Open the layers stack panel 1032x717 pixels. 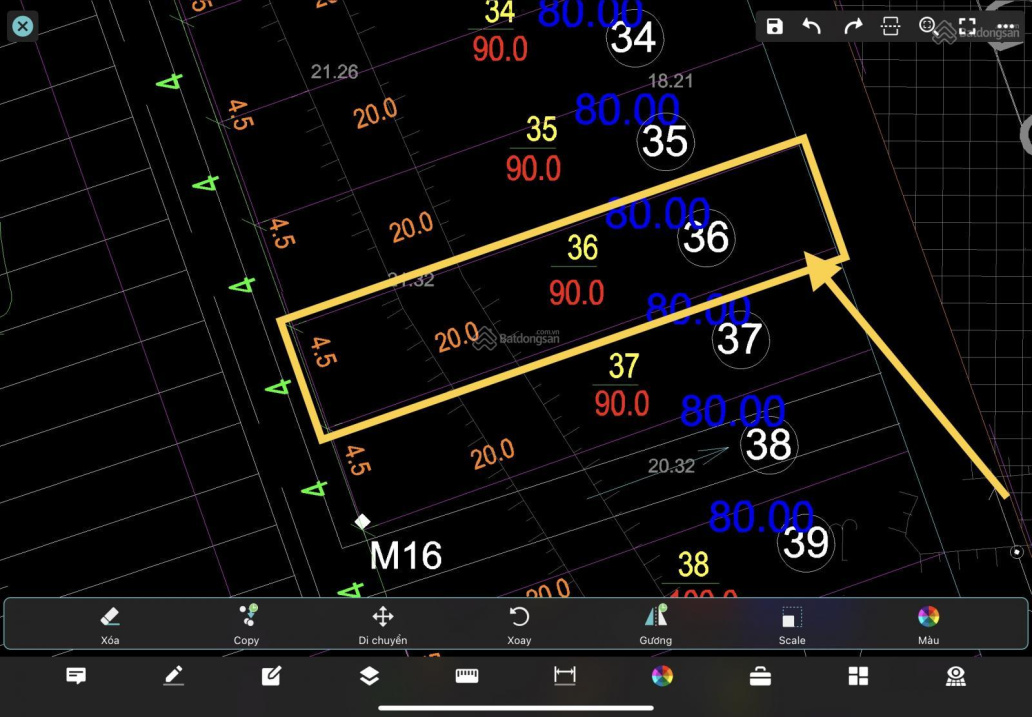pos(369,677)
